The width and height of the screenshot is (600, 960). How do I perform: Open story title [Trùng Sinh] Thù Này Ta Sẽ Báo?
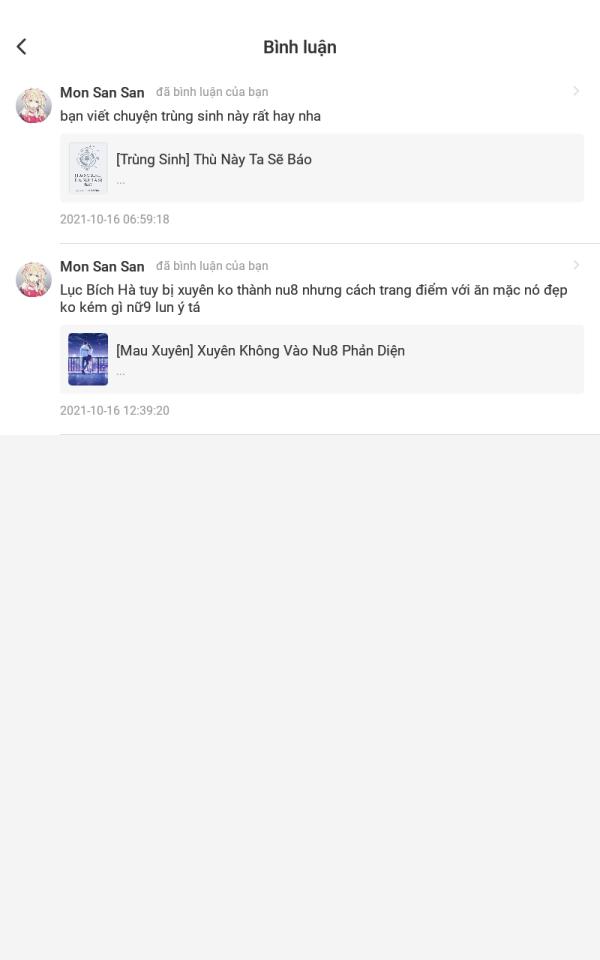tap(214, 159)
